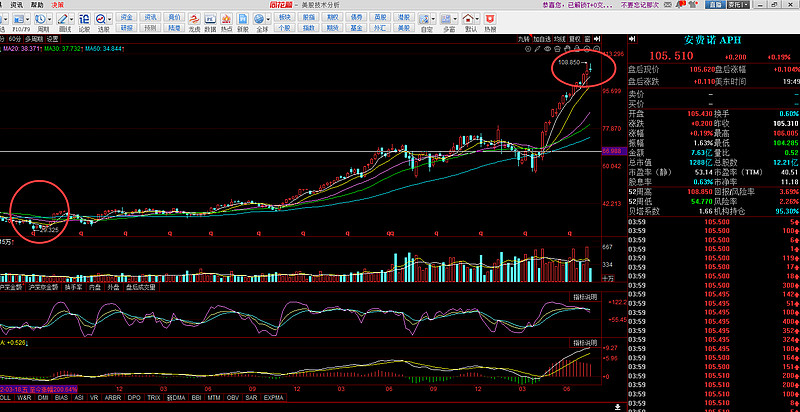Select the BIAS indicator tab
The image size is (800, 412).
click(61, 398)
